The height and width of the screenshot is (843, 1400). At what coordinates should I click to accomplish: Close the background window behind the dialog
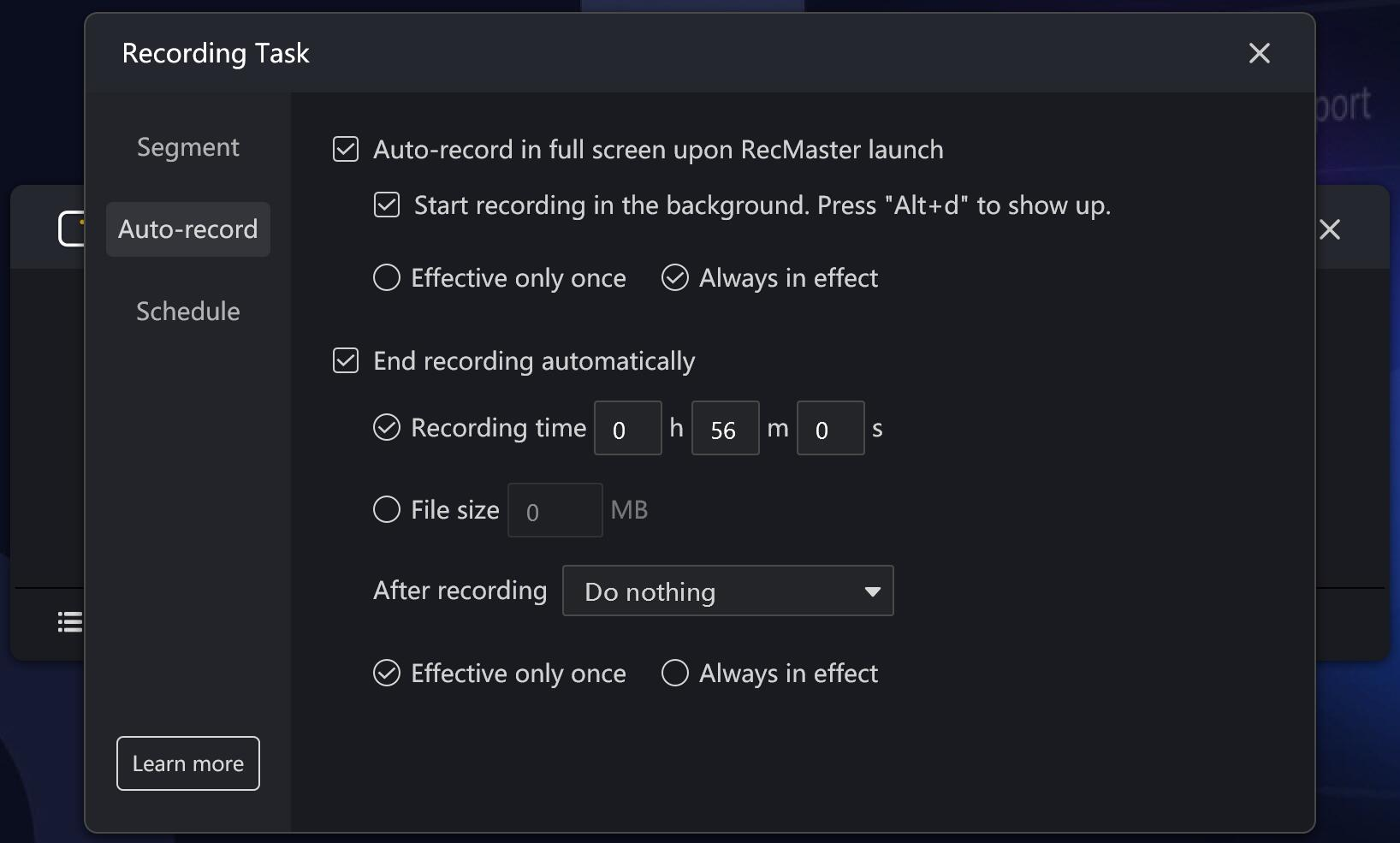1330,229
